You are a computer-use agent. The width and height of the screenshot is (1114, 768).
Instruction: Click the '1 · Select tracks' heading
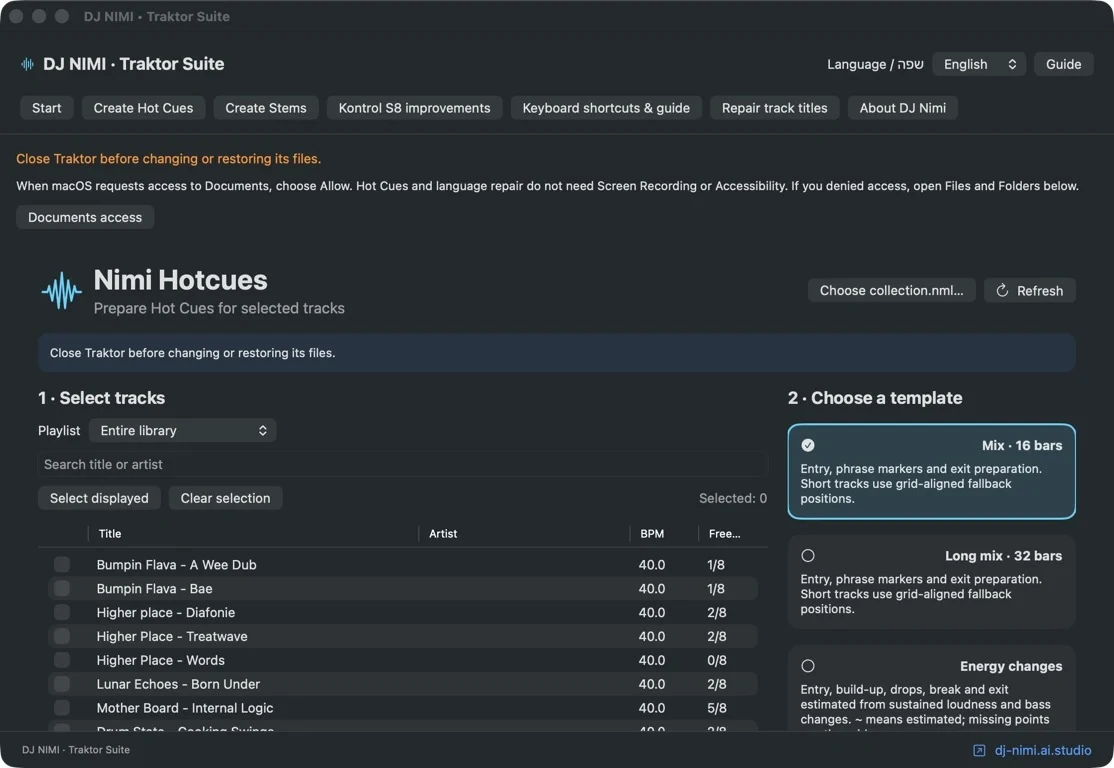click(x=102, y=398)
